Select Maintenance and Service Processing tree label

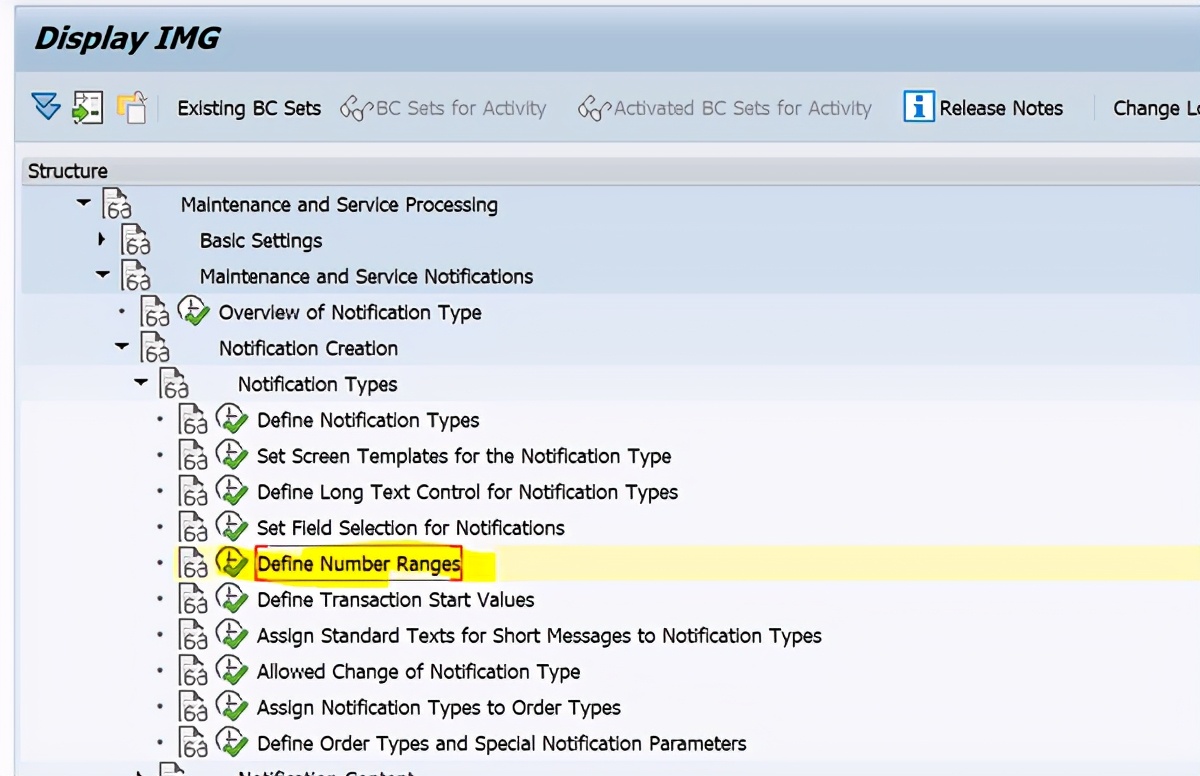coord(339,205)
